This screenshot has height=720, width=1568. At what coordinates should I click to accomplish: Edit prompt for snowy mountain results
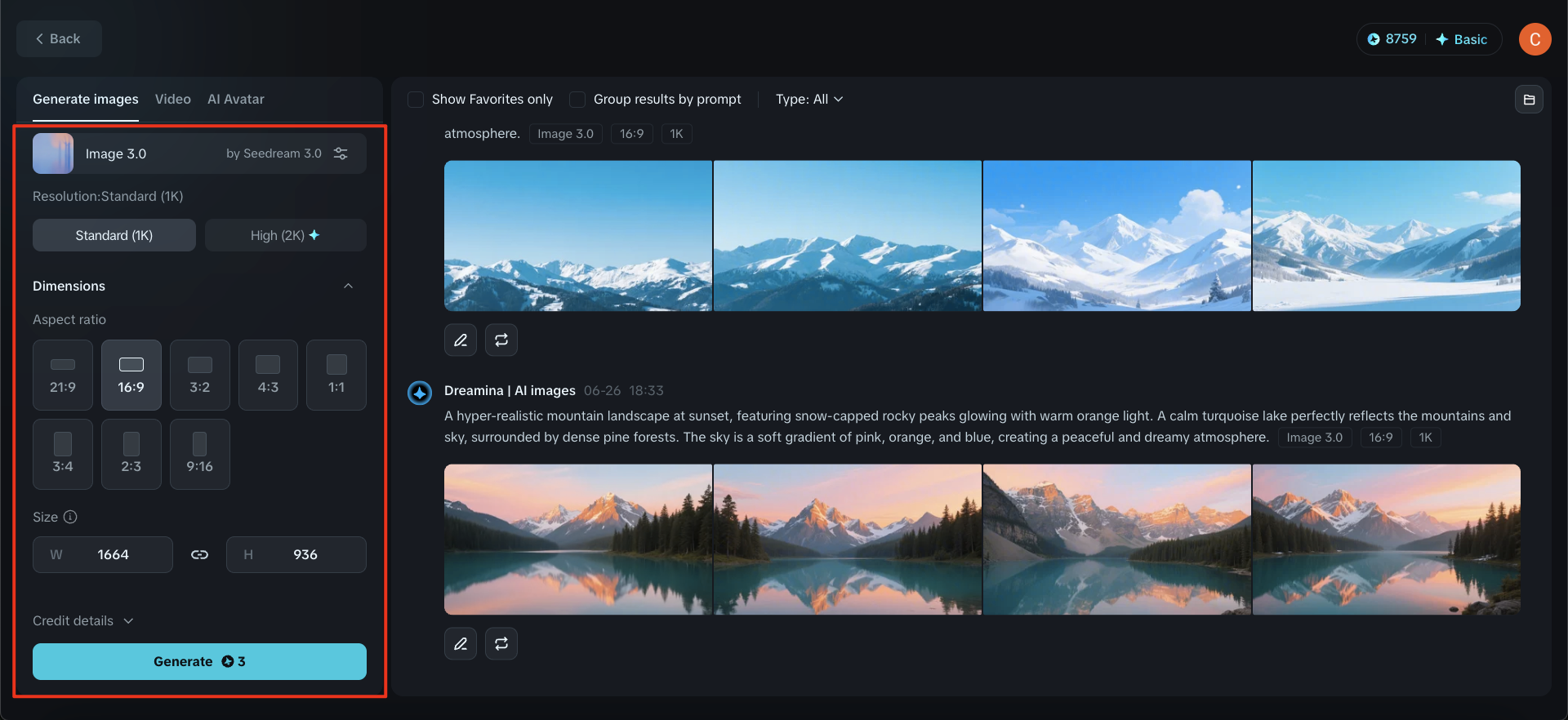click(x=461, y=340)
